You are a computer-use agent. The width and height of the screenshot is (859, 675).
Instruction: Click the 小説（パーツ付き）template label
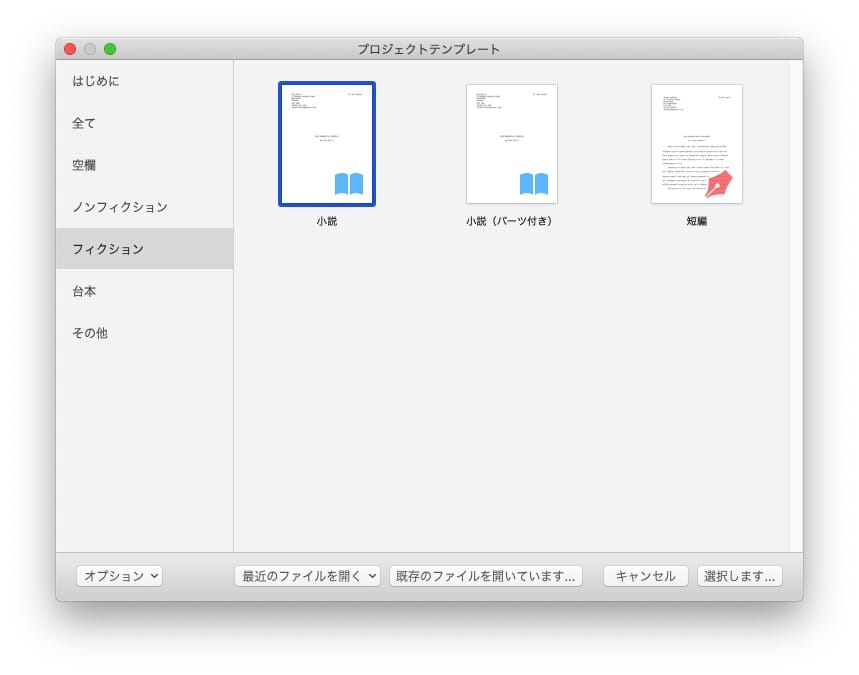tap(509, 221)
